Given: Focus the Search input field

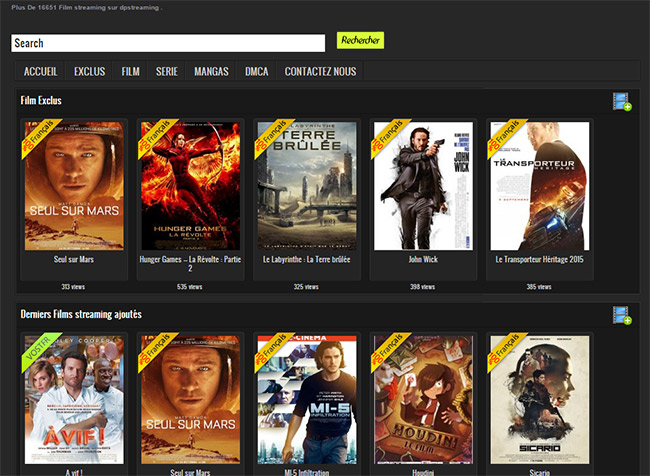Looking at the screenshot, I should click(x=168, y=43).
